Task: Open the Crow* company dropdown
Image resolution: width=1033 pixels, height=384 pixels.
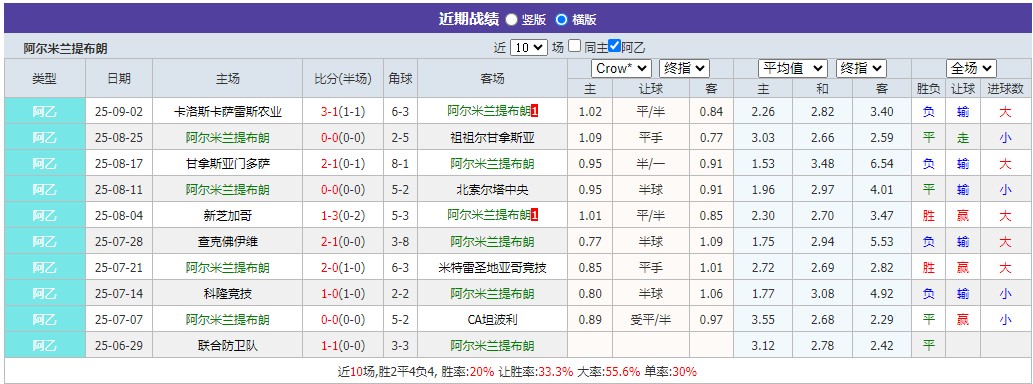Action: [622, 69]
